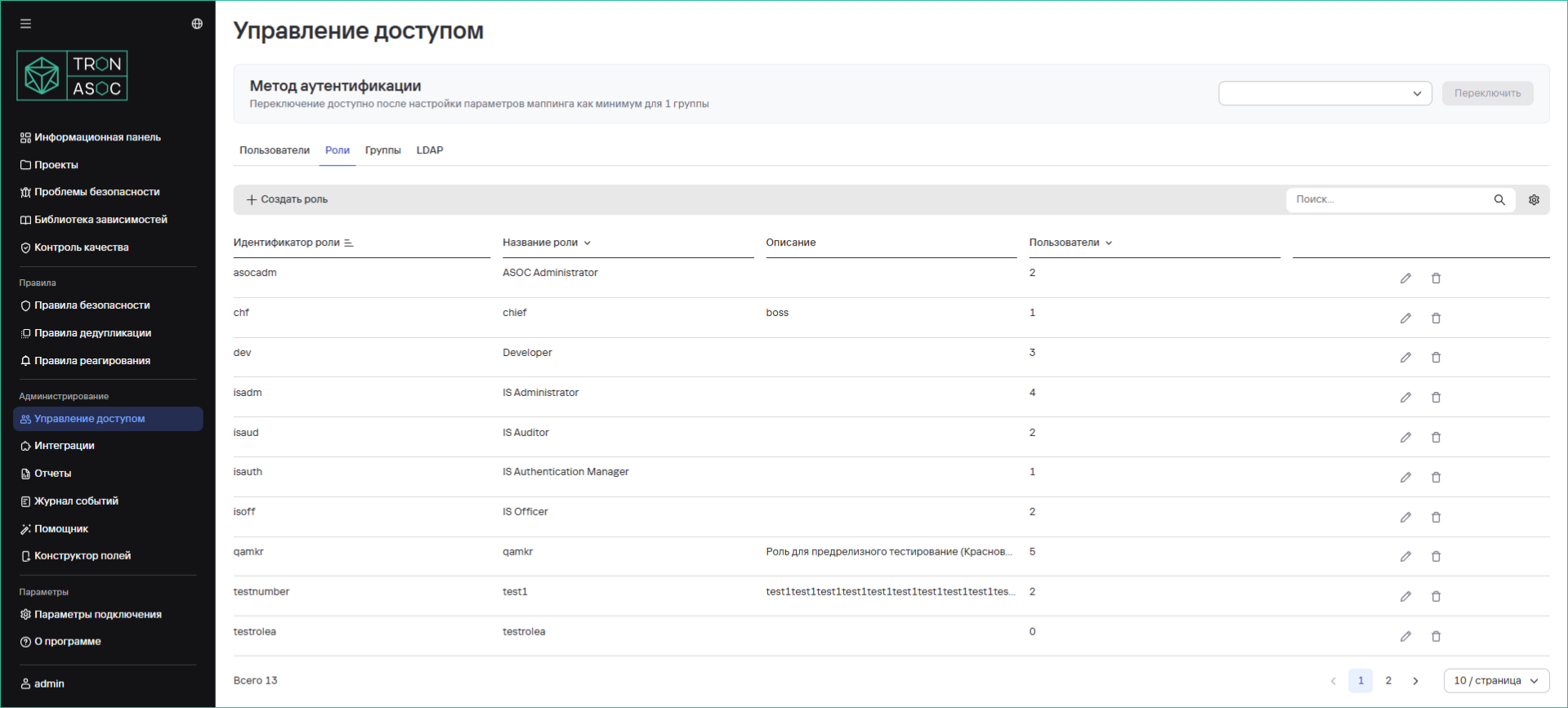This screenshot has width=1568, height=708.
Task: Open the LDAP tab
Action: (x=430, y=150)
